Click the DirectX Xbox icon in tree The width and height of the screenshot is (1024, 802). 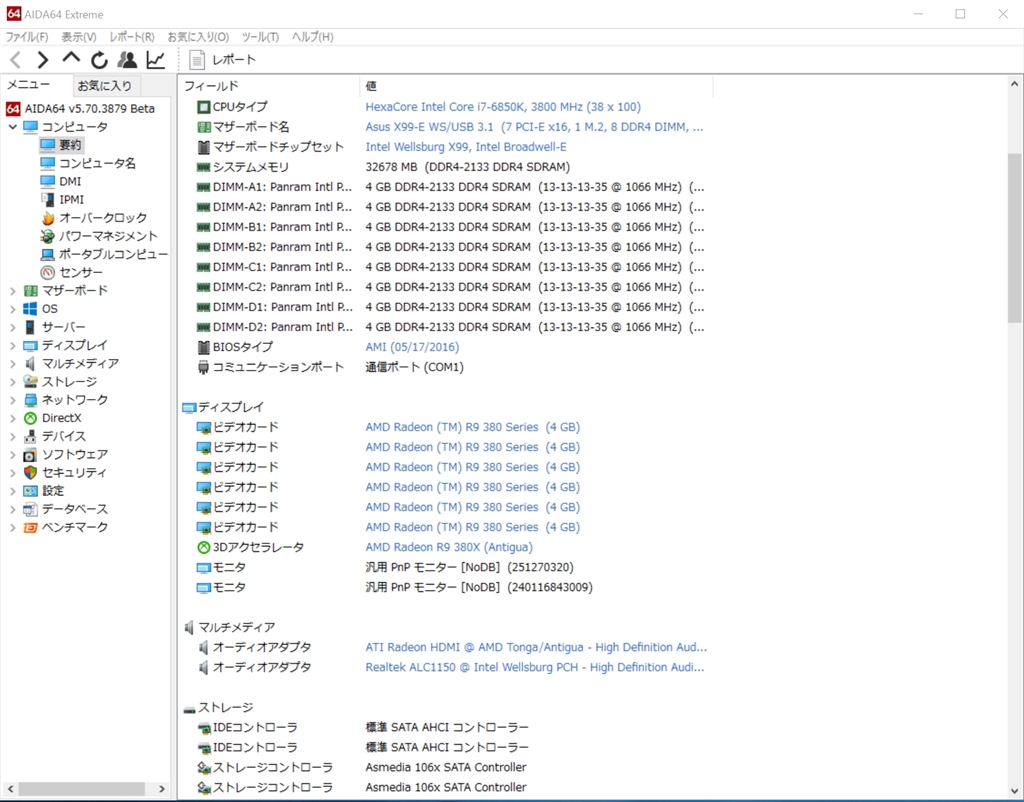(30, 418)
